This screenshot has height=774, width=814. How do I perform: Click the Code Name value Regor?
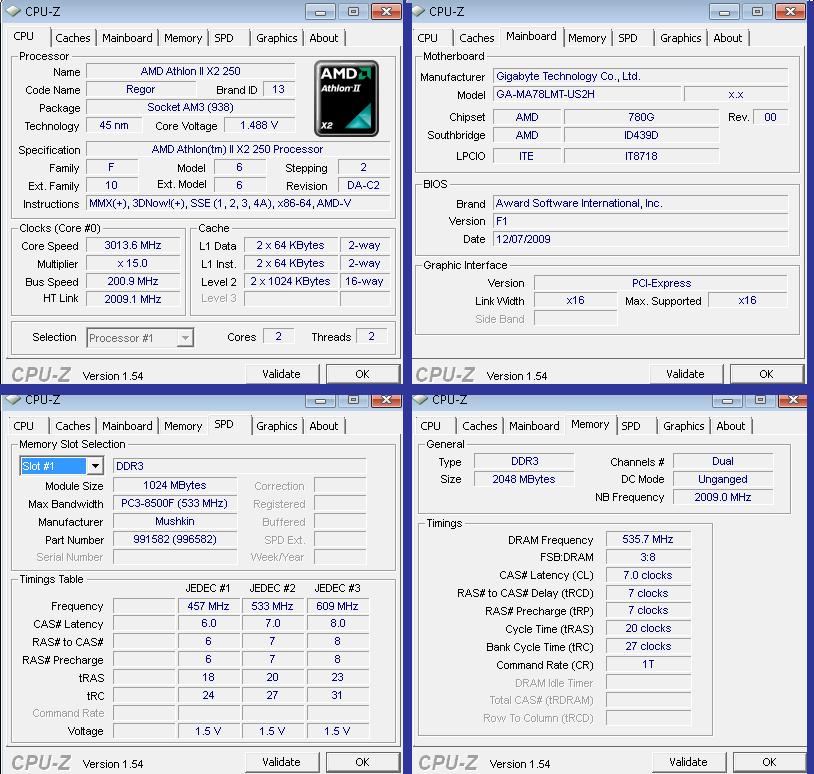141,89
